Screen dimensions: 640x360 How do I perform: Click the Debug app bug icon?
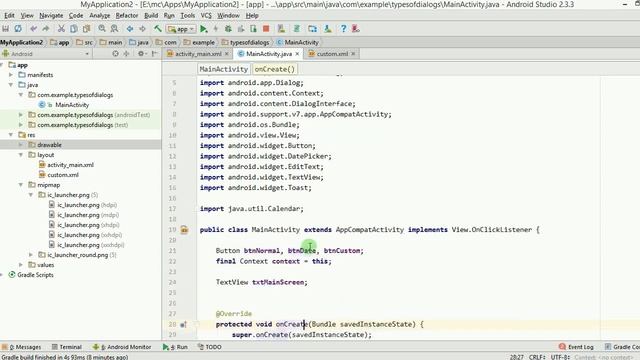click(228, 29)
